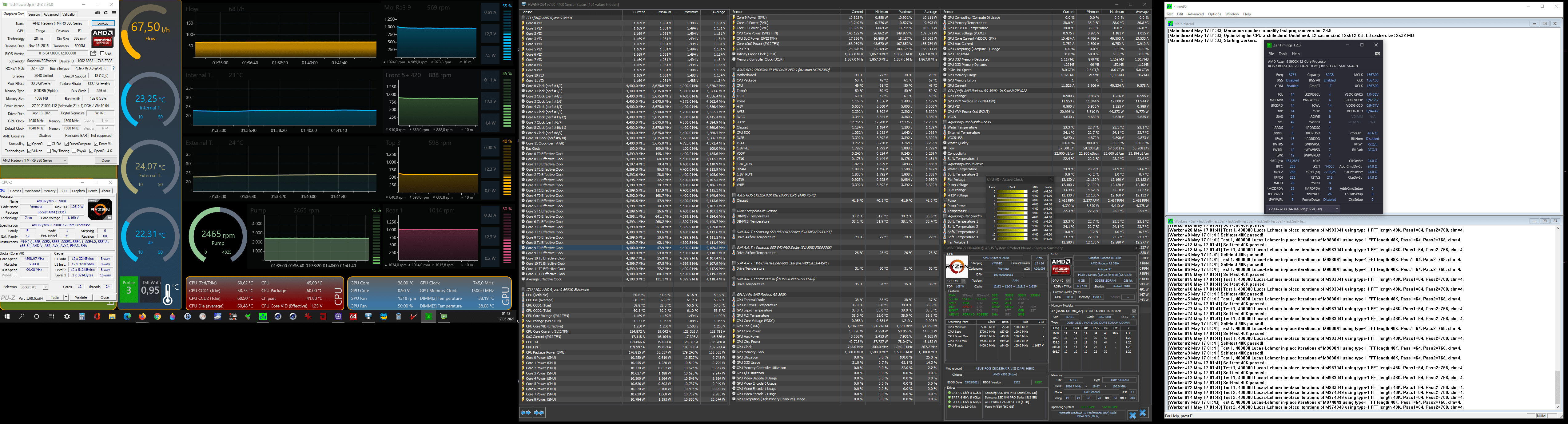
Task: Toggle the Vulkan checkbox
Action: pos(30,151)
